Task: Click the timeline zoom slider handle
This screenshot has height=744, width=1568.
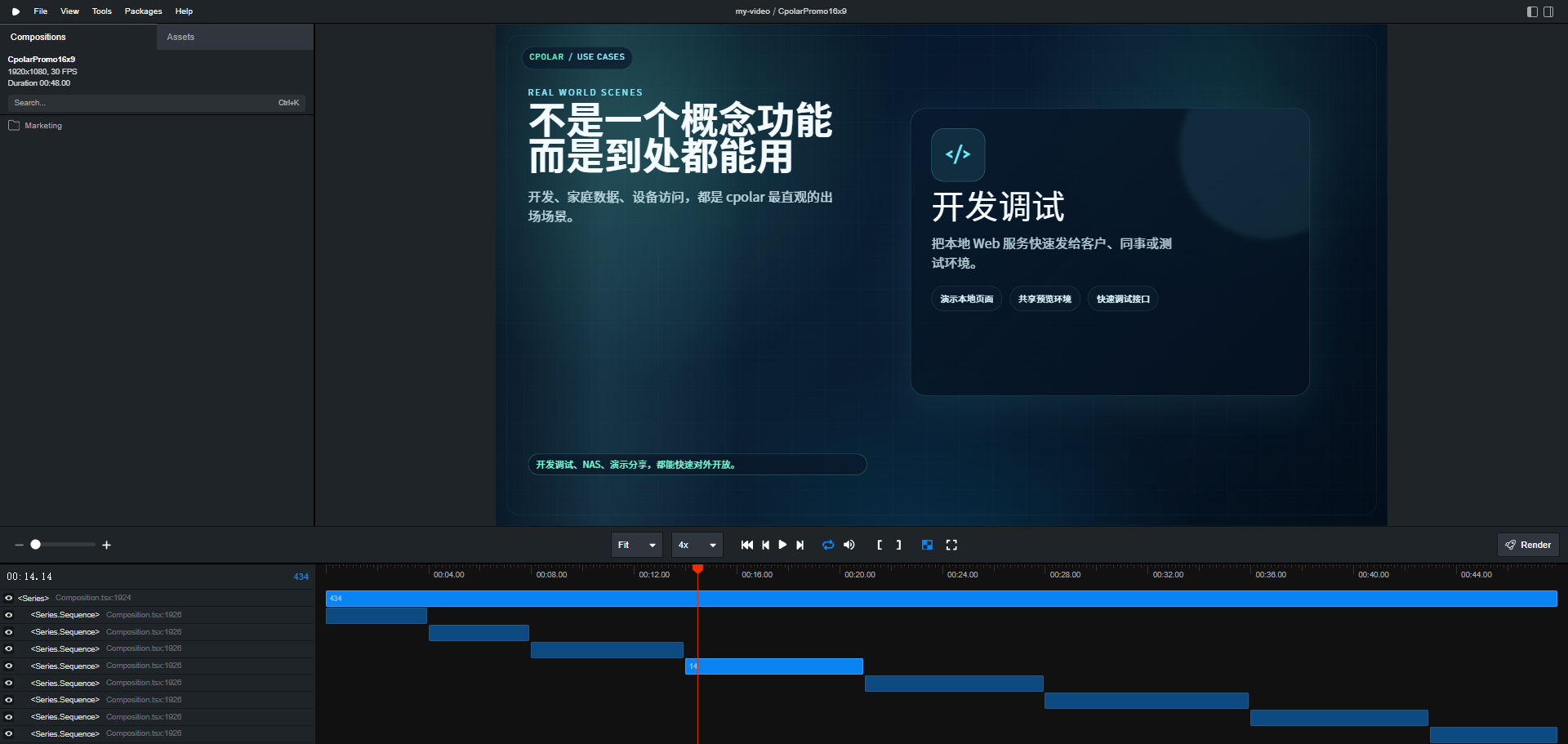Action: point(35,545)
